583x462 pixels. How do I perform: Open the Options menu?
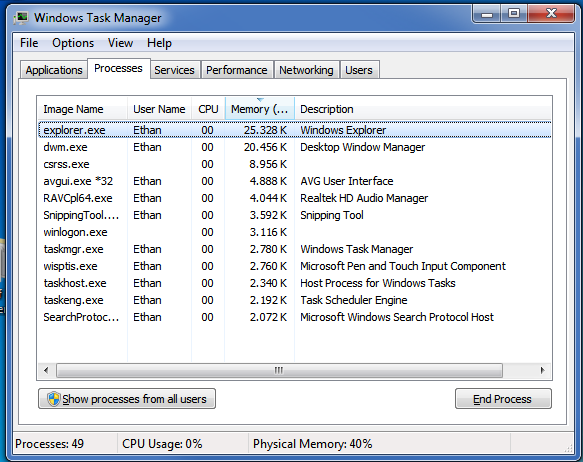tap(73, 43)
